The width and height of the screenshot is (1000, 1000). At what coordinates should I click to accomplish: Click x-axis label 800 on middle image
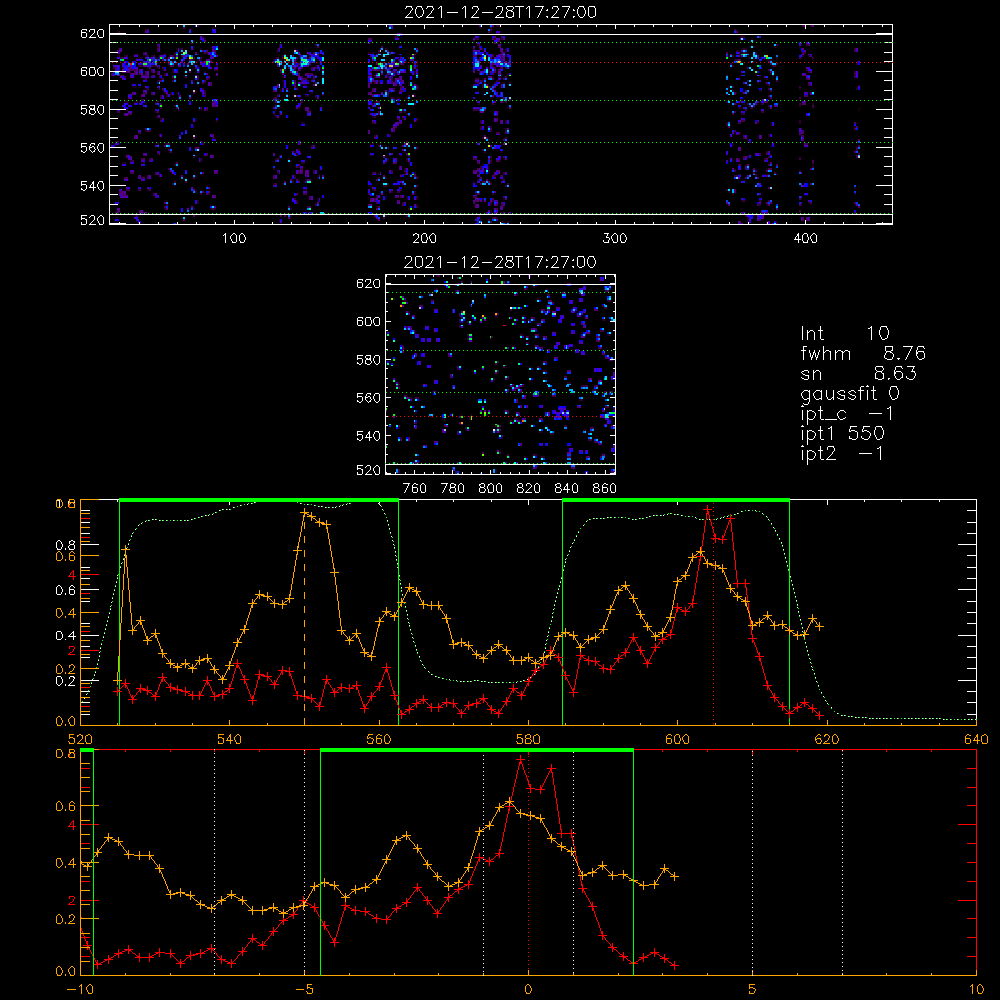tap(490, 489)
